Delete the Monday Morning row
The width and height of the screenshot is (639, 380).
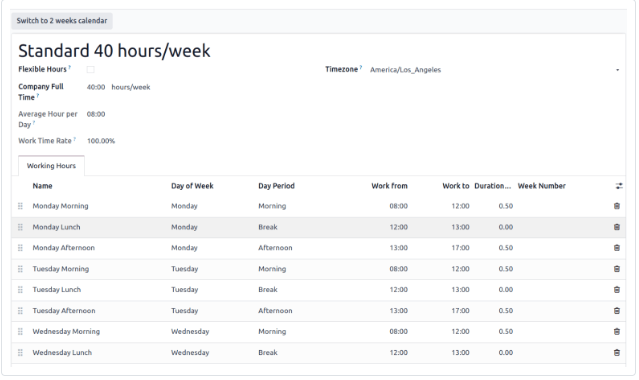617,206
